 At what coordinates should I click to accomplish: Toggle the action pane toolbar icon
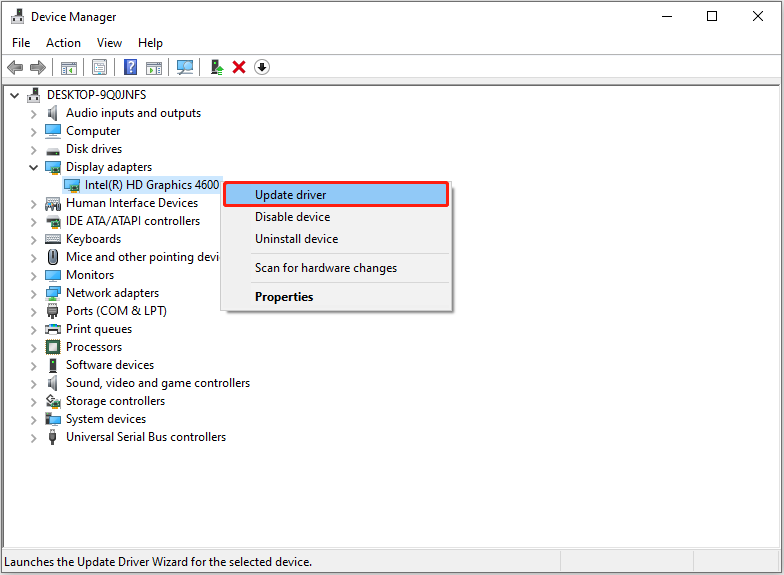pos(154,68)
